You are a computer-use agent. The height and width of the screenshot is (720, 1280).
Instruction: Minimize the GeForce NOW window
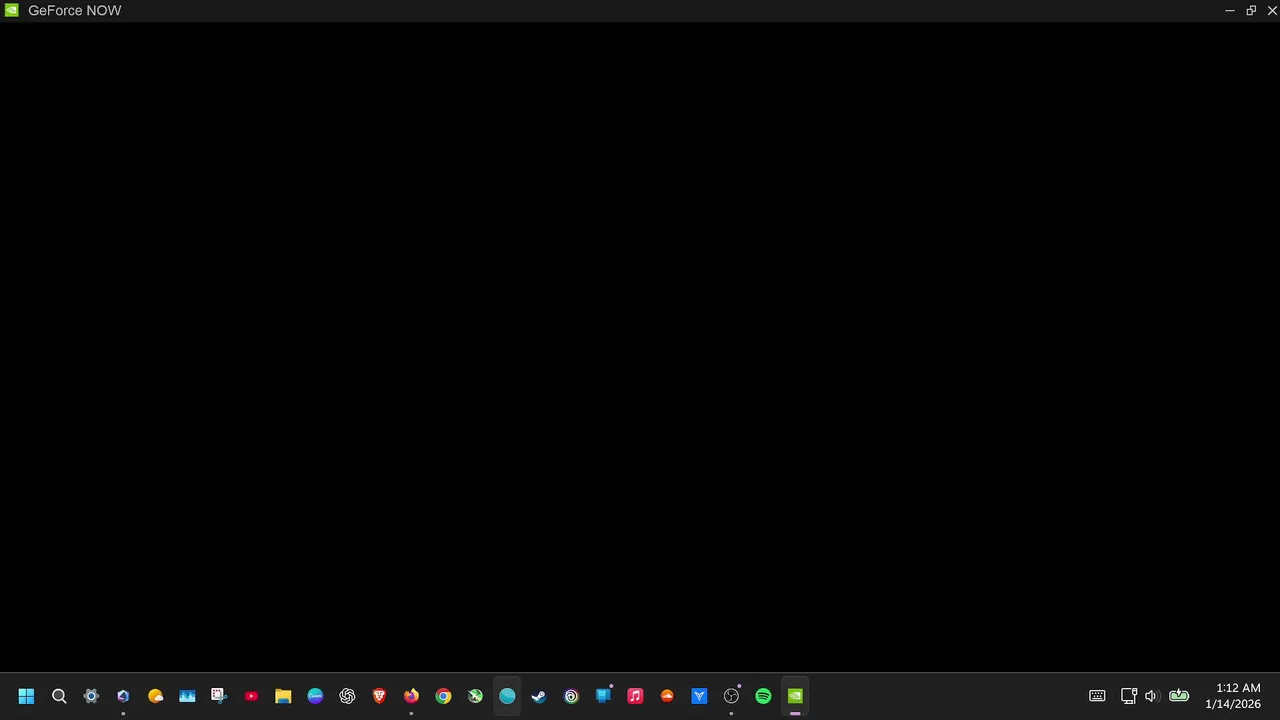[1229, 10]
